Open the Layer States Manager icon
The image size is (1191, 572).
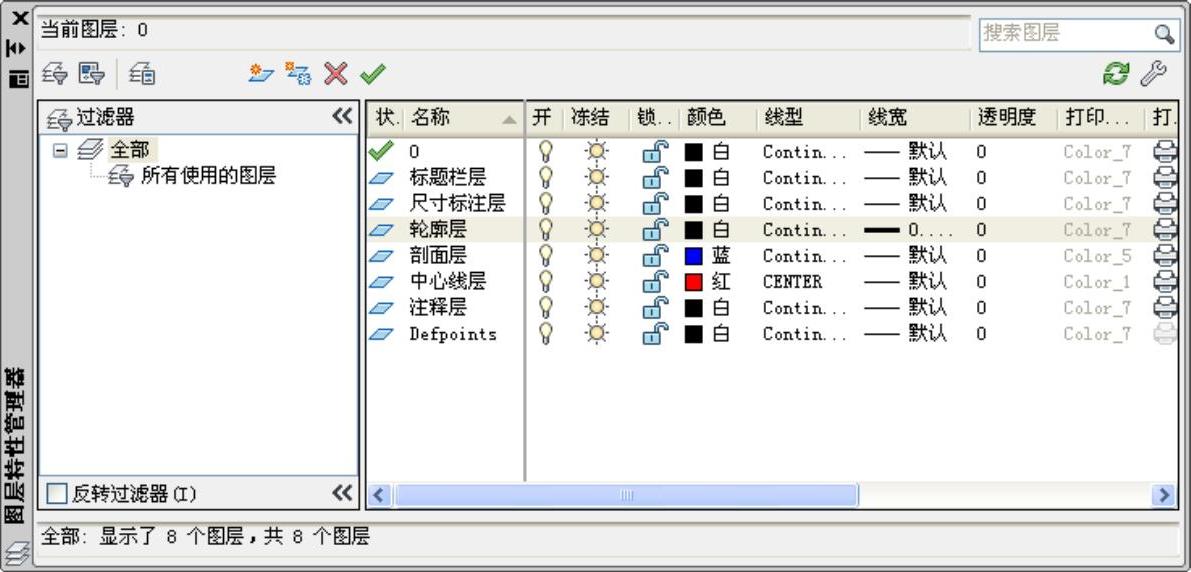pyautogui.click(x=142, y=73)
